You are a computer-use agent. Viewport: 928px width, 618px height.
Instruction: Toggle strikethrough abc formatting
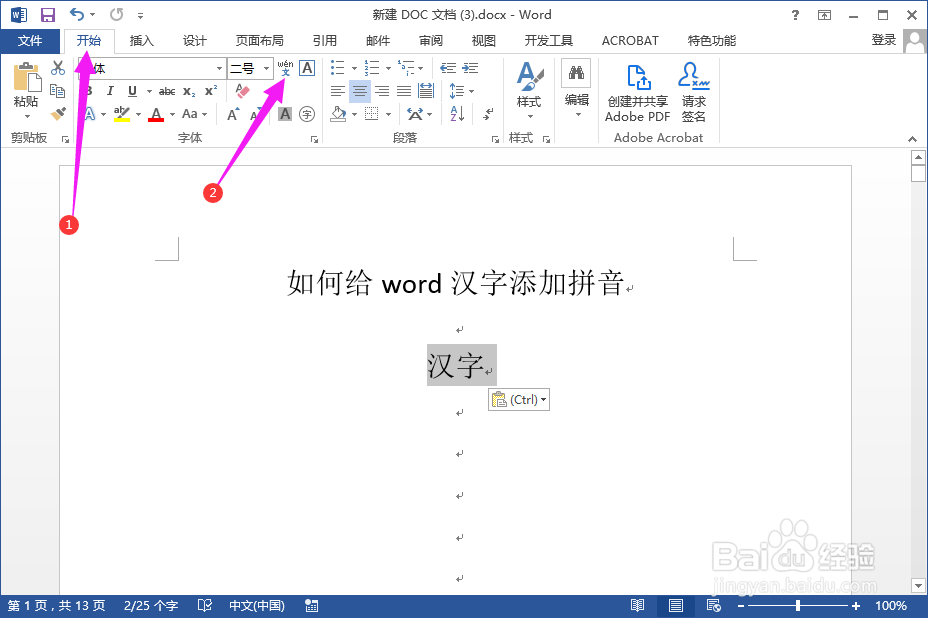point(167,91)
